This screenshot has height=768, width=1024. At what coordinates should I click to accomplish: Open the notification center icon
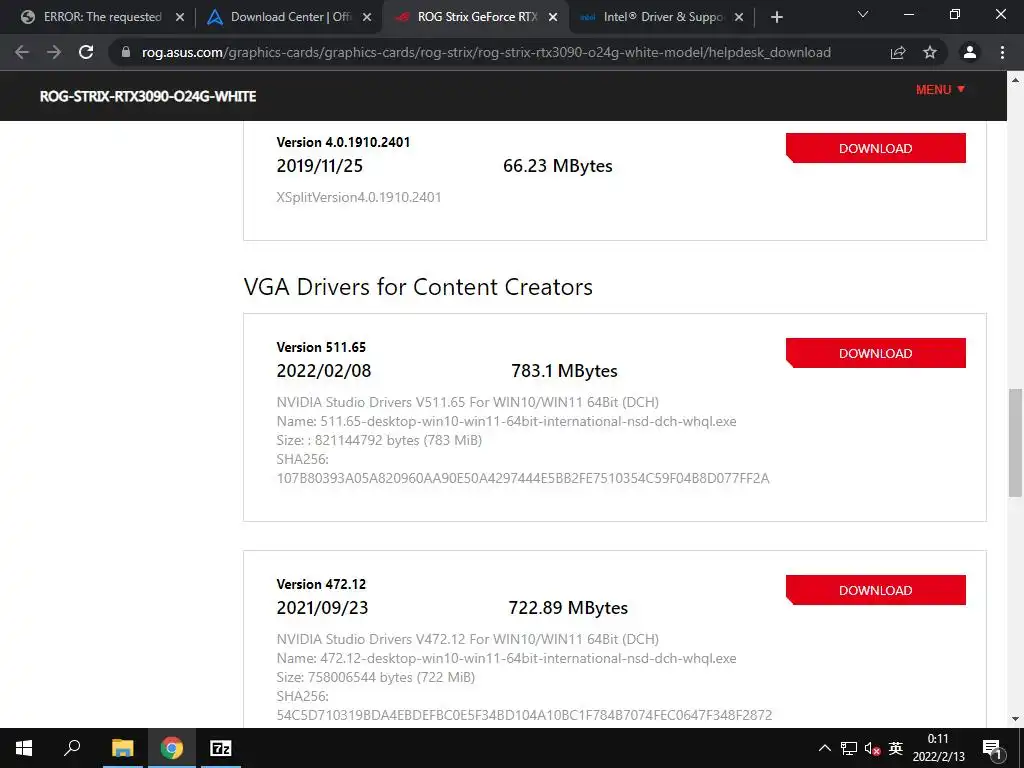(992, 748)
